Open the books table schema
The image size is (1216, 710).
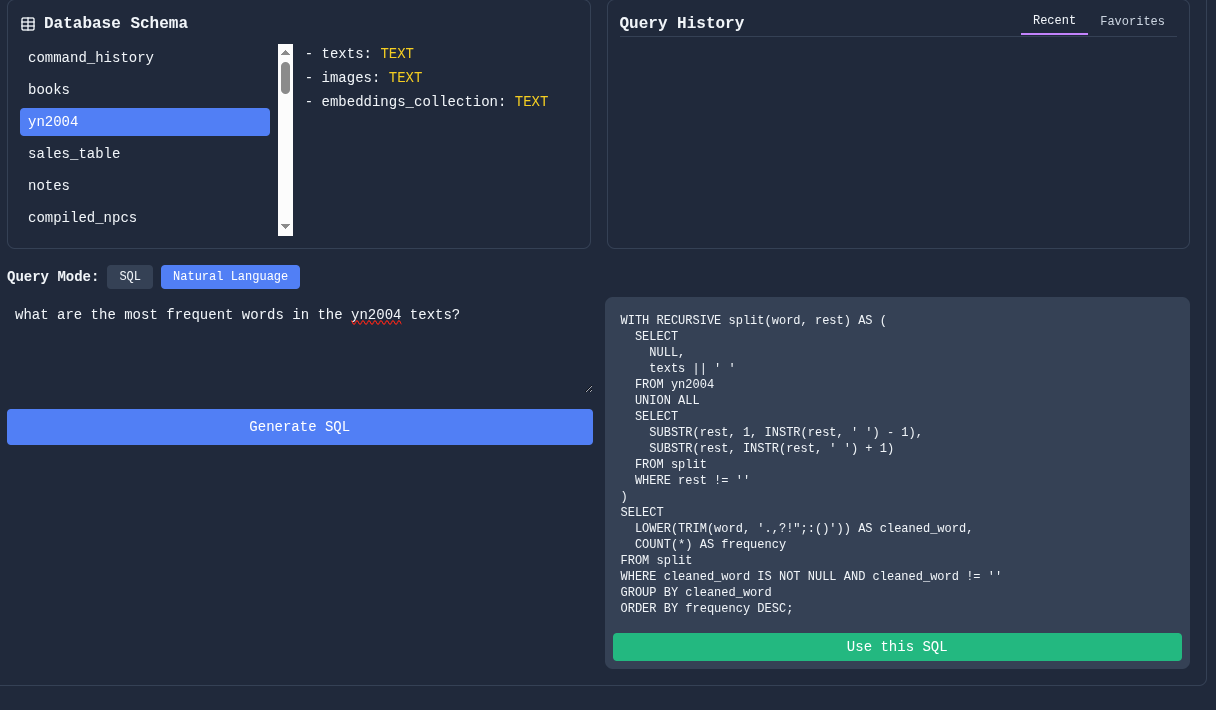(x=144, y=89)
